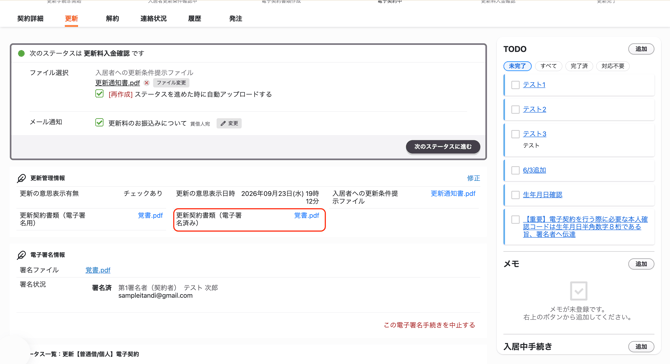Filter TODO list by 対応不要
This screenshot has height=364, width=670.
tap(613, 66)
